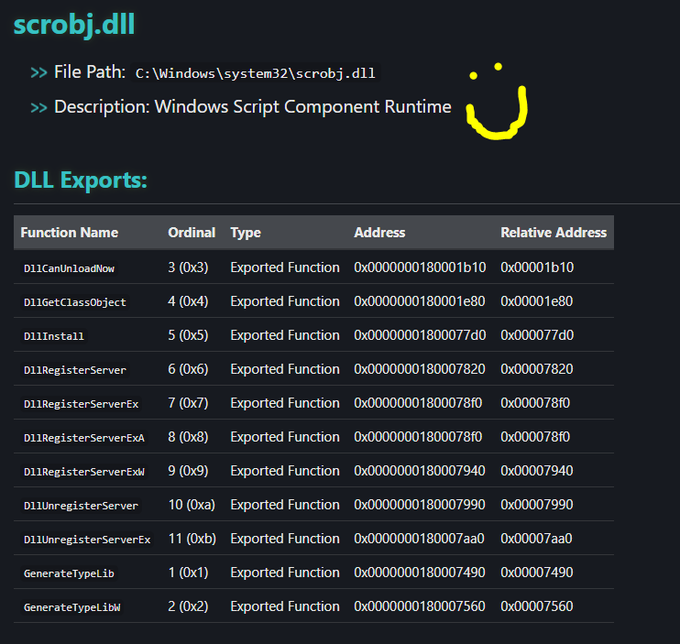
Task: Click the Windows Script Component Runtime description
Action: [x=303, y=107]
